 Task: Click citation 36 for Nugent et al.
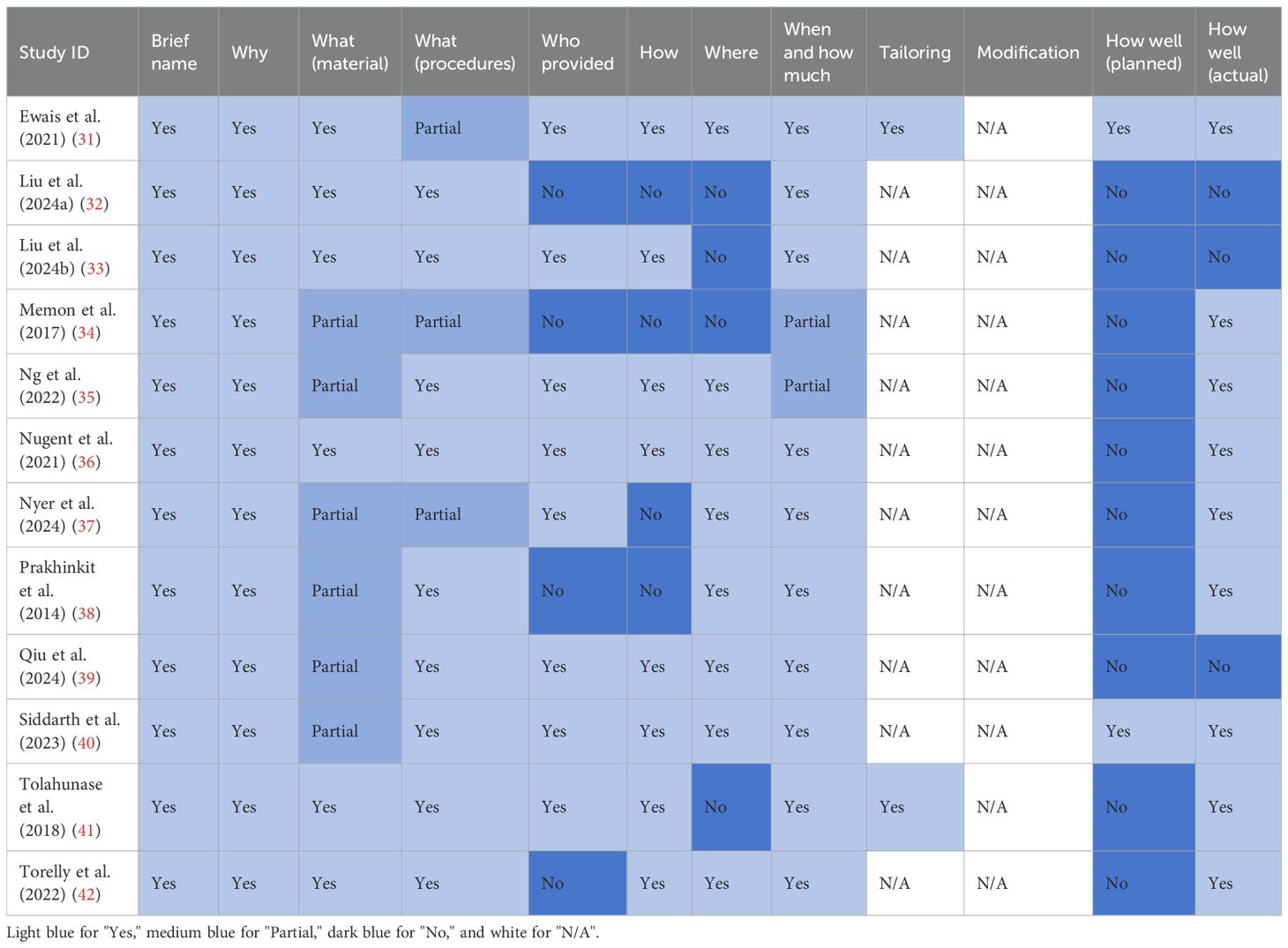coord(86,461)
